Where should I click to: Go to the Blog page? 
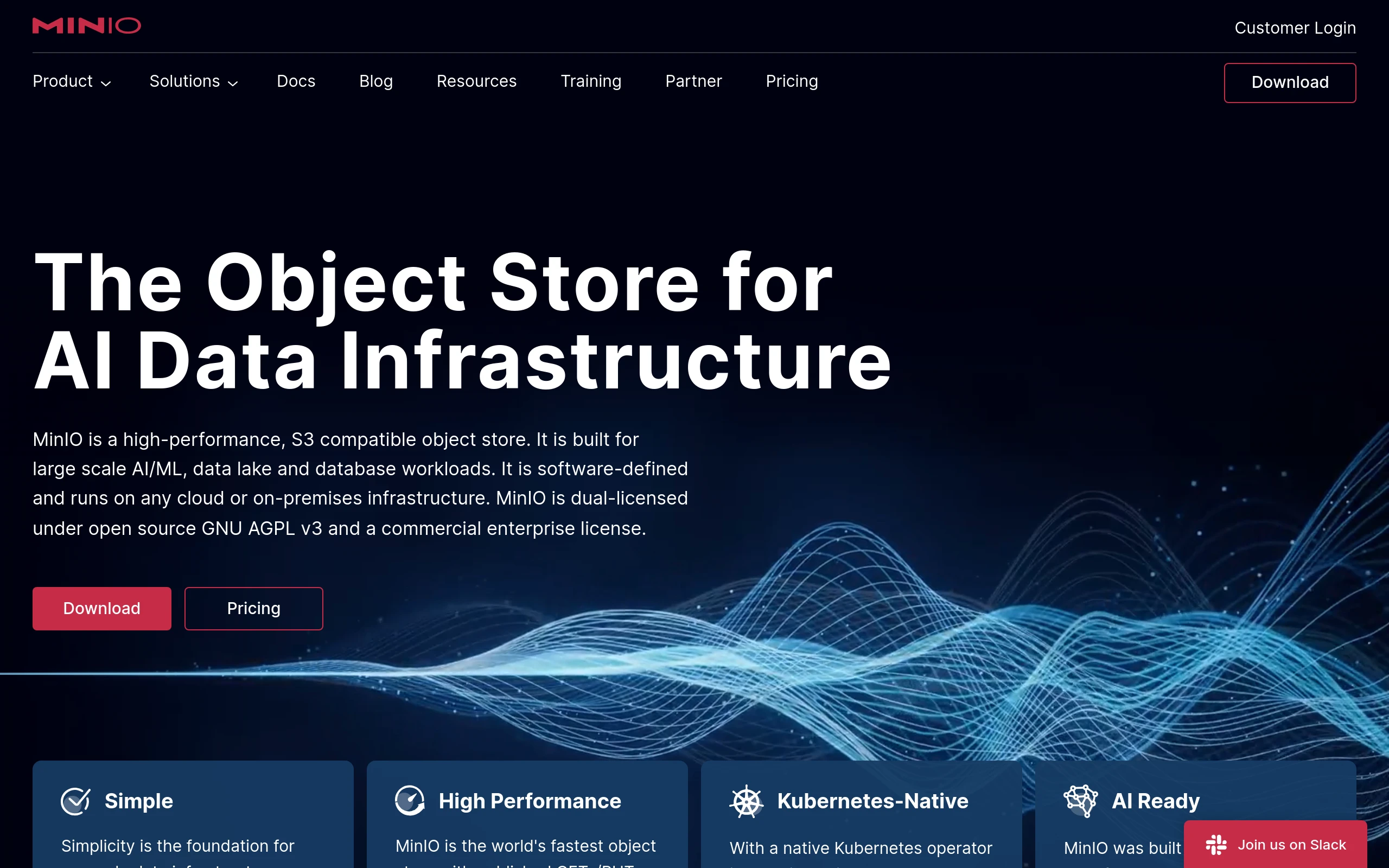[376, 81]
